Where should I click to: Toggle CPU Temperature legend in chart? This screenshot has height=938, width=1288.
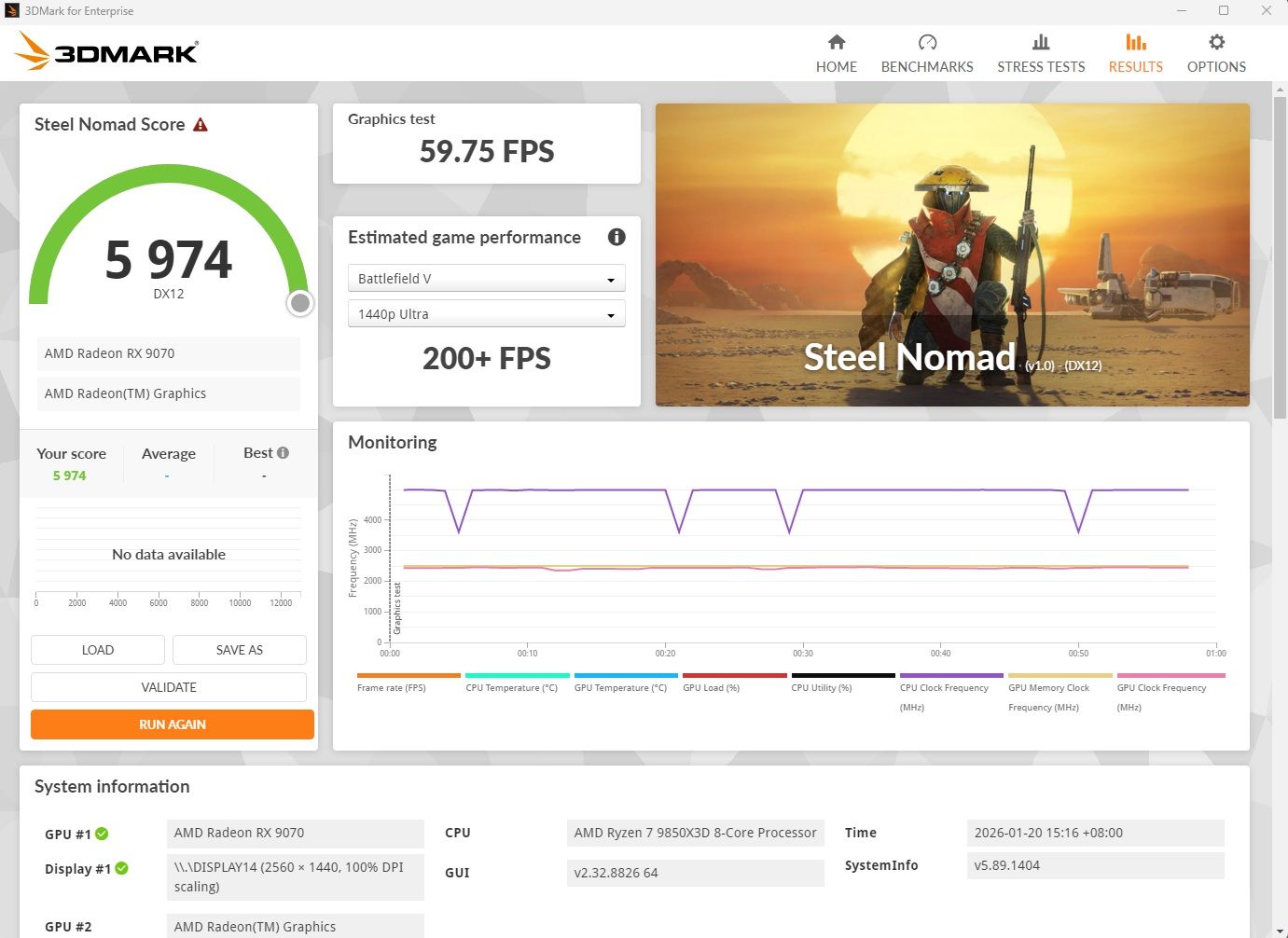pyautogui.click(x=511, y=687)
